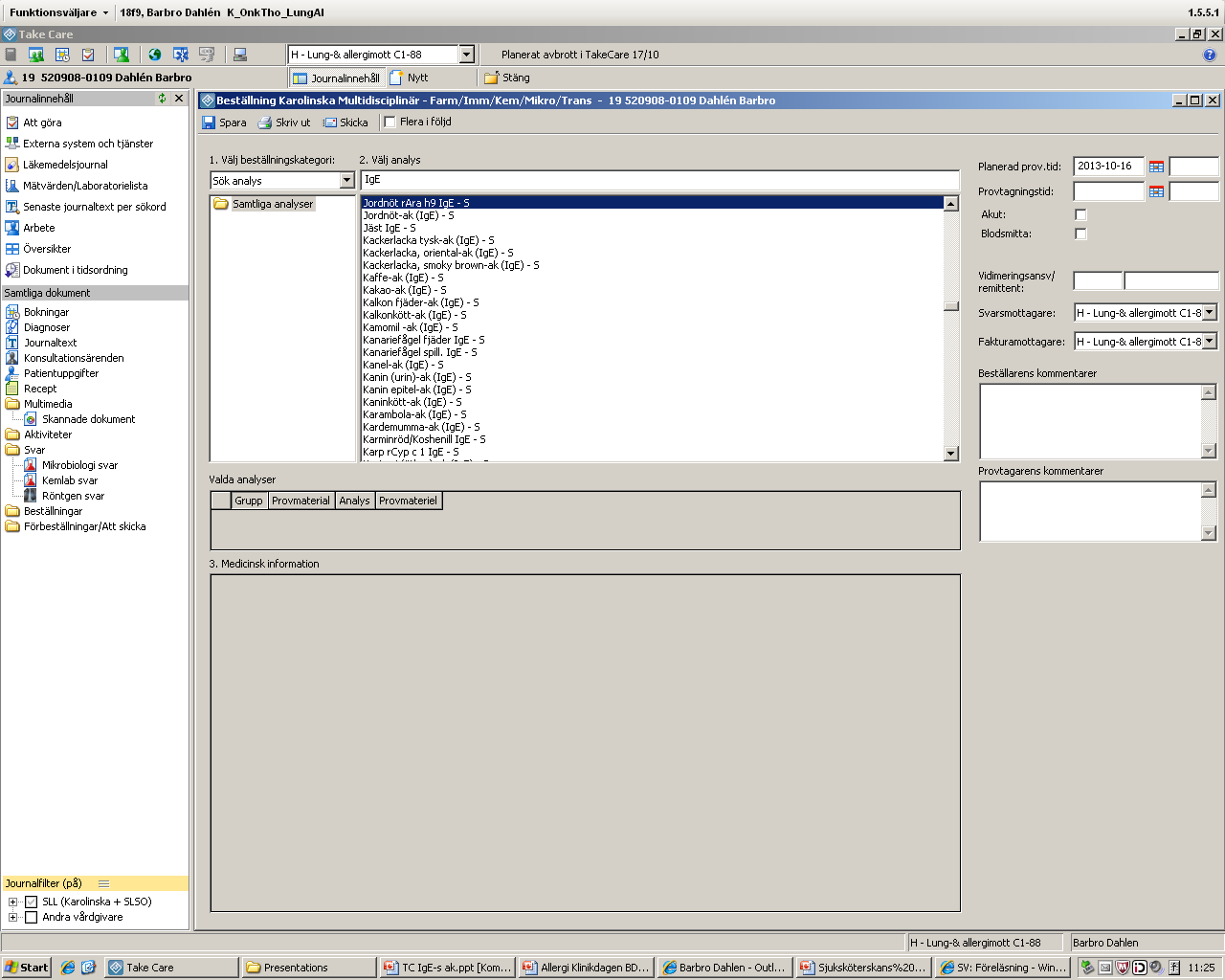Open the Fakturamottagare dropdown
The width and height of the screenshot is (1225, 980).
click(x=1210, y=342)
